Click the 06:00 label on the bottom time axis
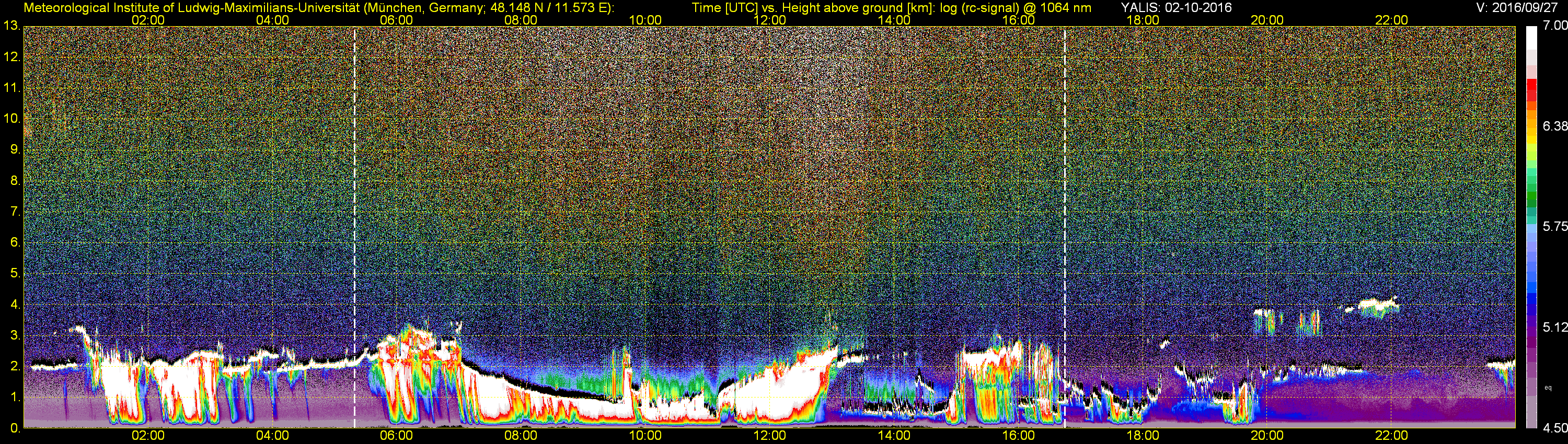1568x444 pixels. [396, 436]
